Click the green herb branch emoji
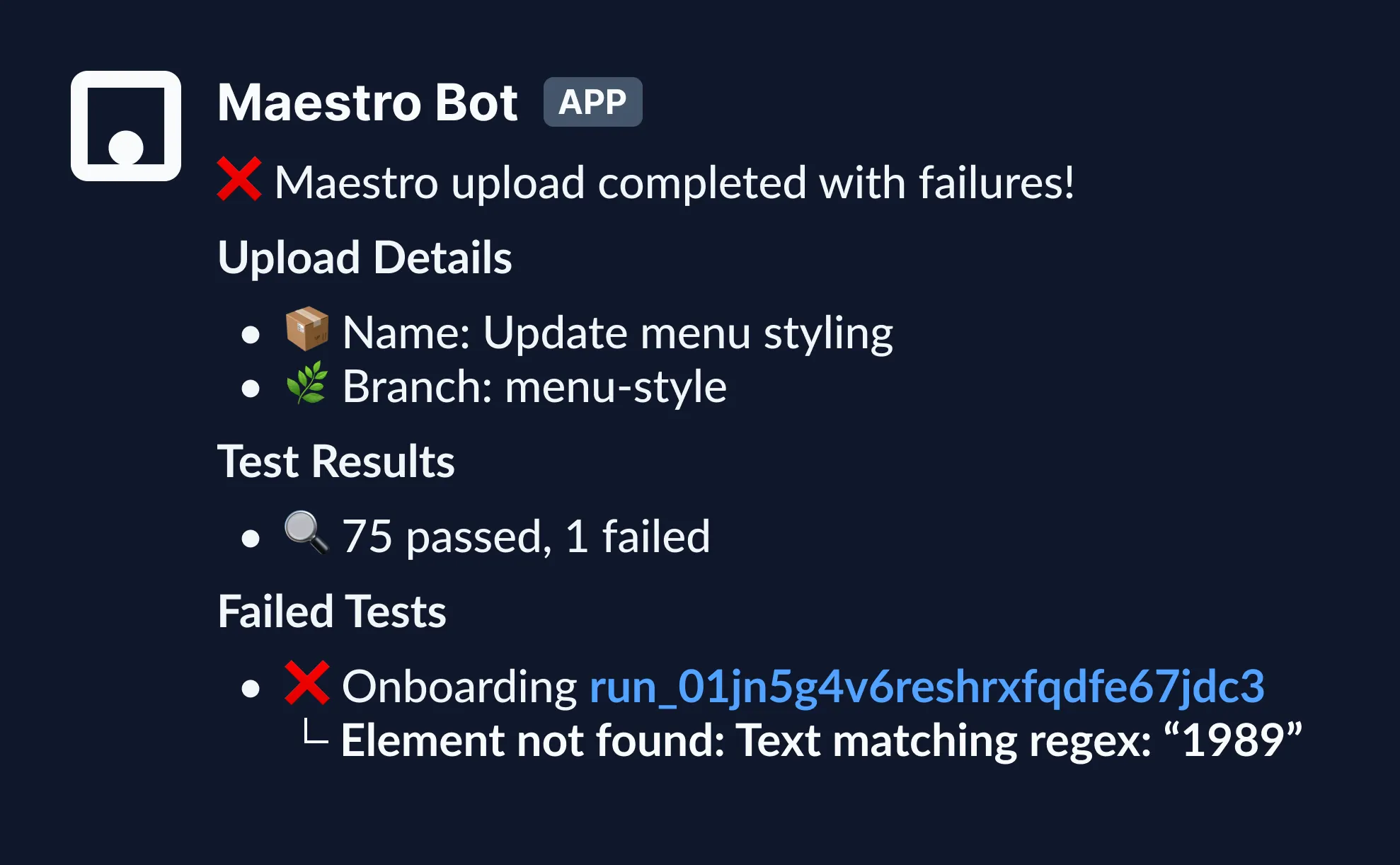Screen dimensions: 1400x865 point(306,383)
